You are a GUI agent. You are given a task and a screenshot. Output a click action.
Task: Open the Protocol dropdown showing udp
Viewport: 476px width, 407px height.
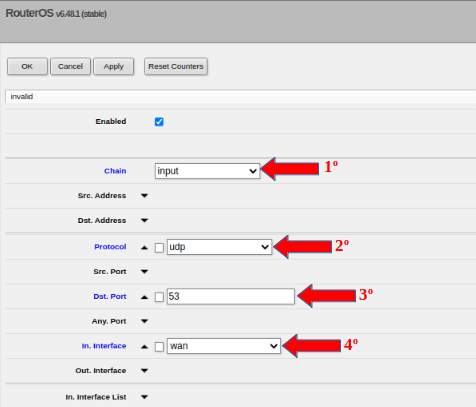coord(219,247)
